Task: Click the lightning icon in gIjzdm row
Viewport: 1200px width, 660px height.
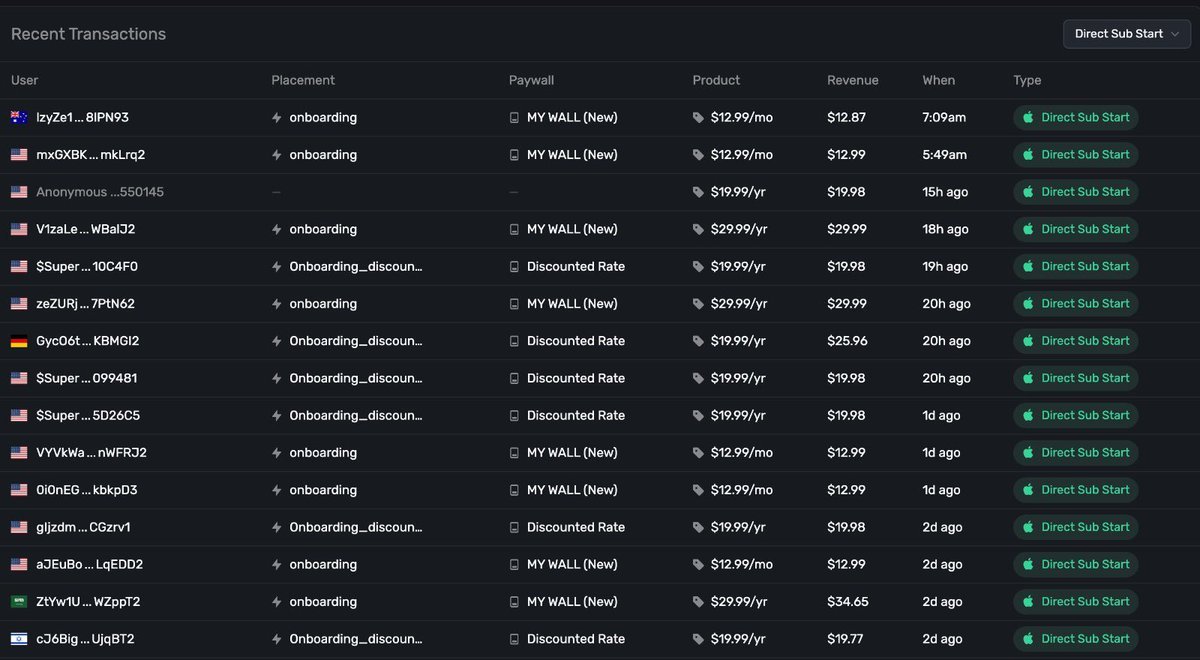Action: coord(277,527)
